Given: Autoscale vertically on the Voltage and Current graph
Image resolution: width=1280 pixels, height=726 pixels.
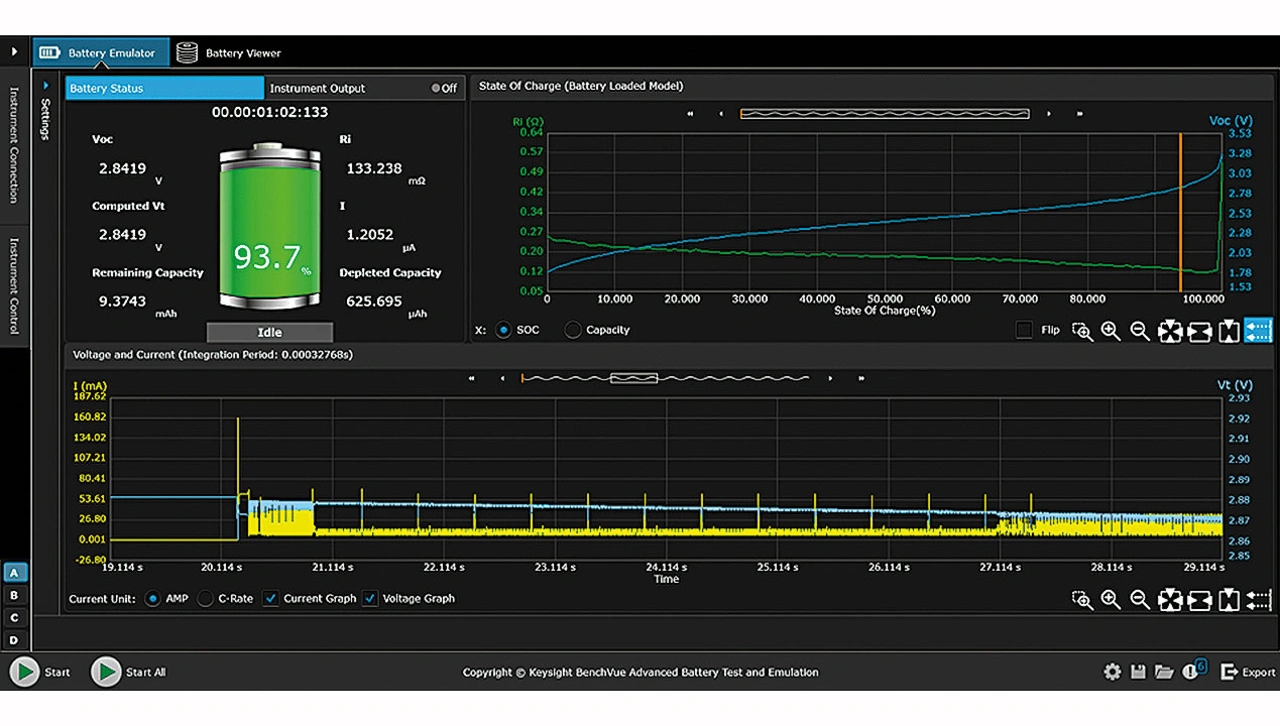Looking at the screenshot, I should (1228, 600).
